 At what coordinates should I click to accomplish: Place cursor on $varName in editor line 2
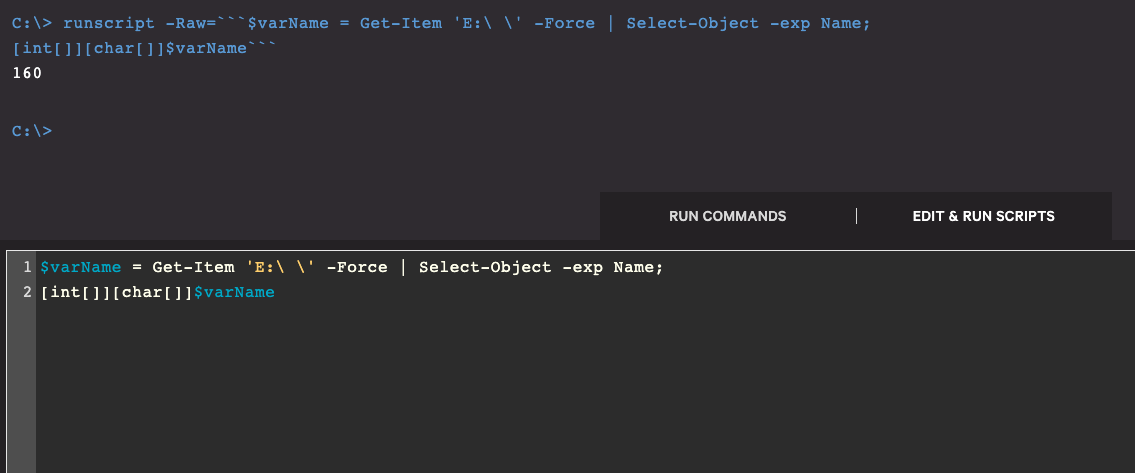(x=233, y=293)
